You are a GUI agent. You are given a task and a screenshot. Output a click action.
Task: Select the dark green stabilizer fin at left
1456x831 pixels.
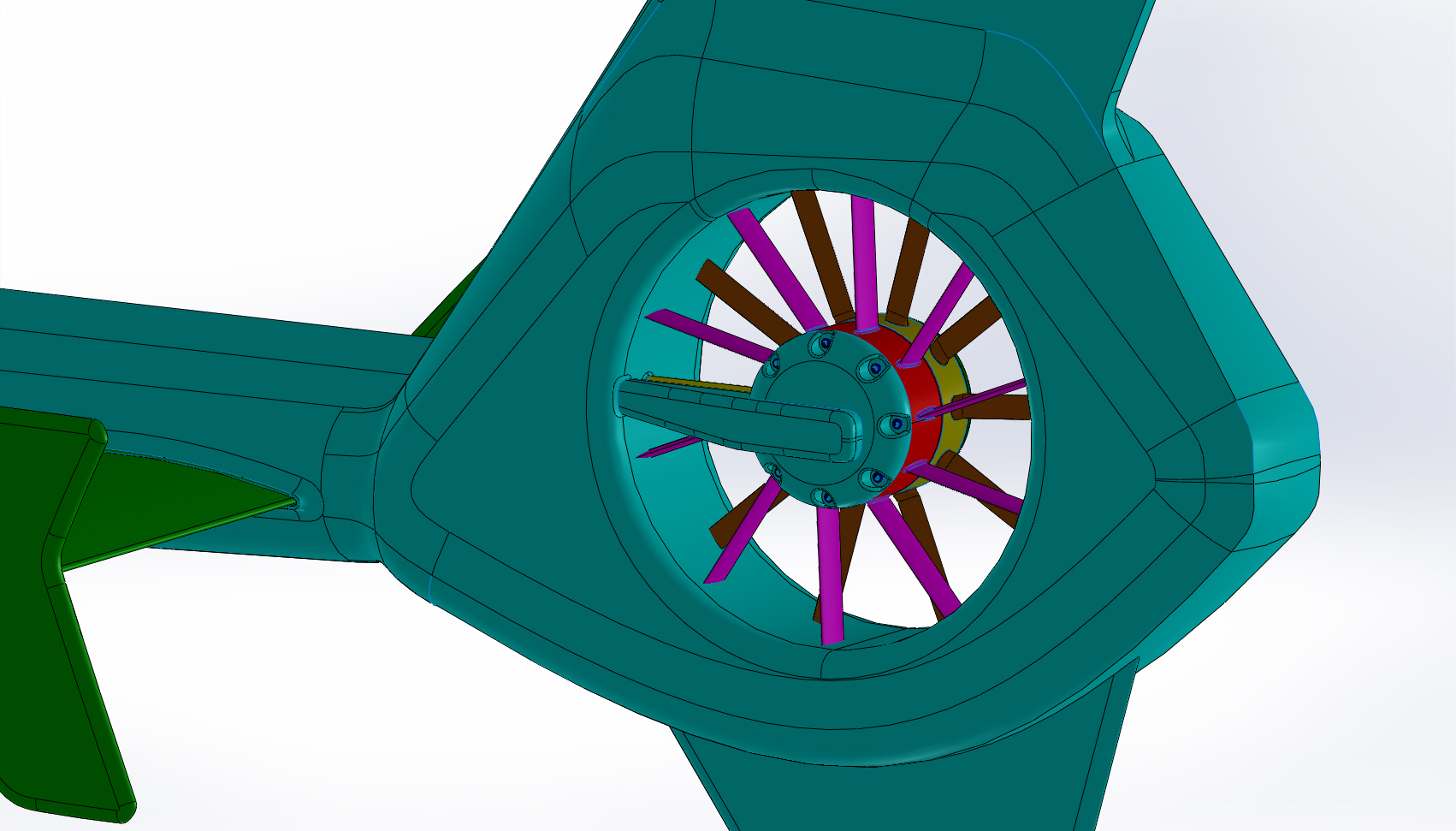tap(53, 616)
